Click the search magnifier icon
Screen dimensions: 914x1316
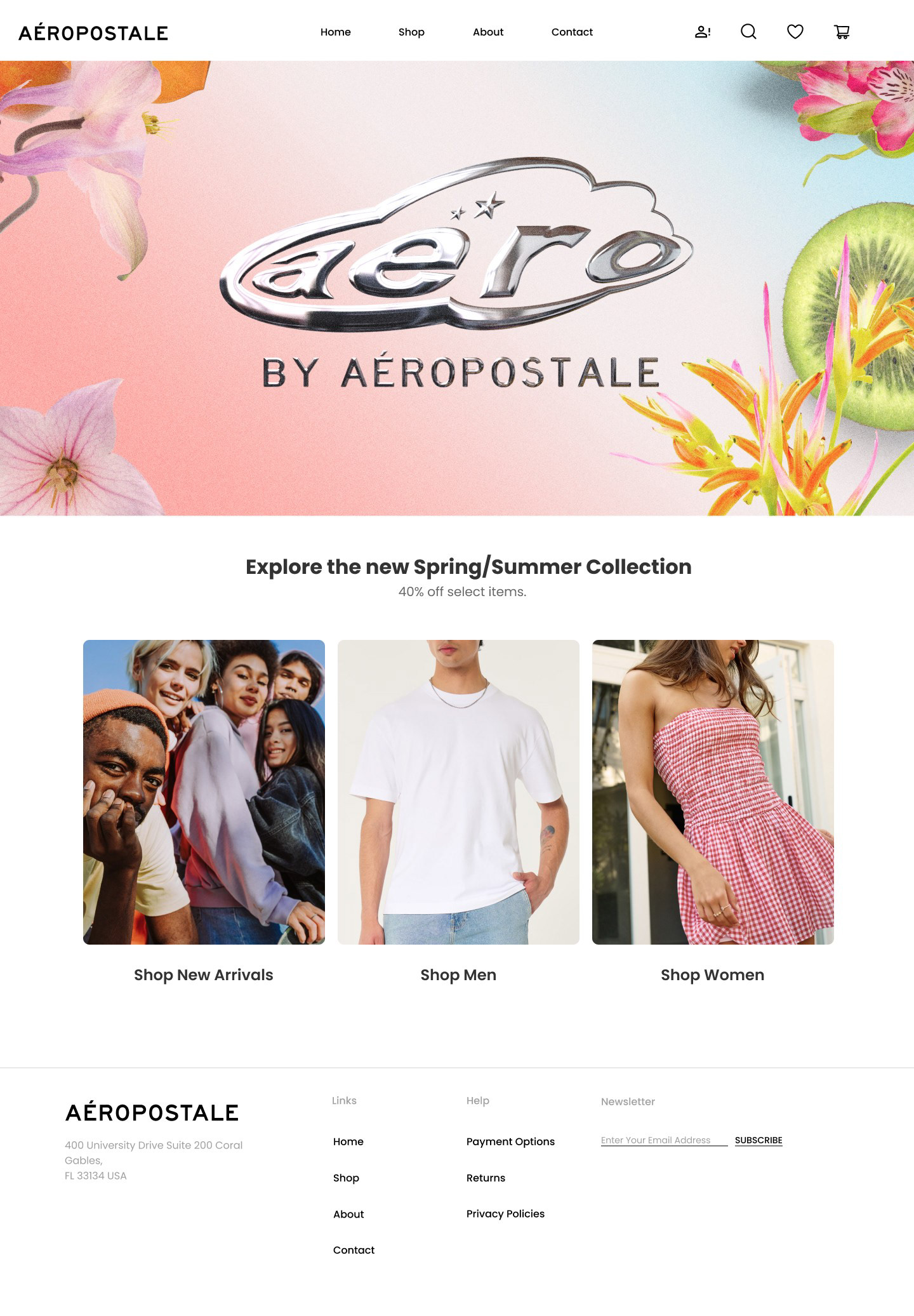click(x=749, y=32)
